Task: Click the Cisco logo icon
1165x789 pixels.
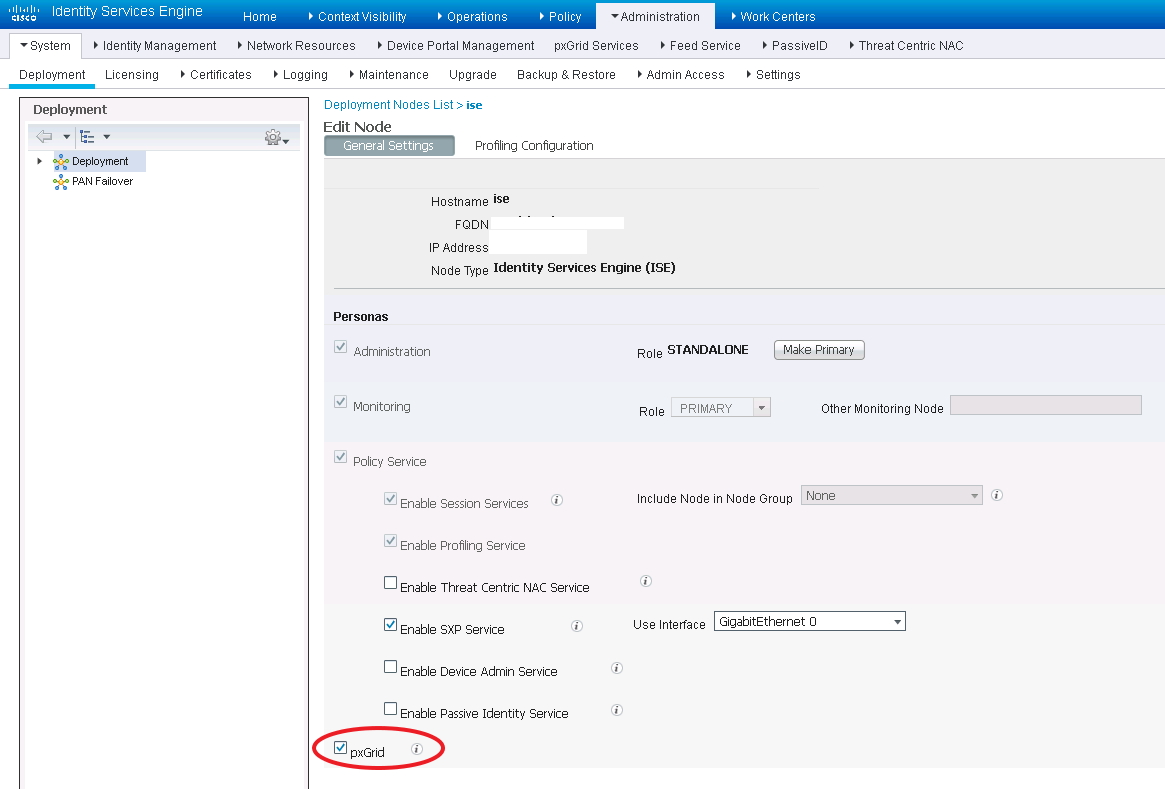Action: (24, 13)
